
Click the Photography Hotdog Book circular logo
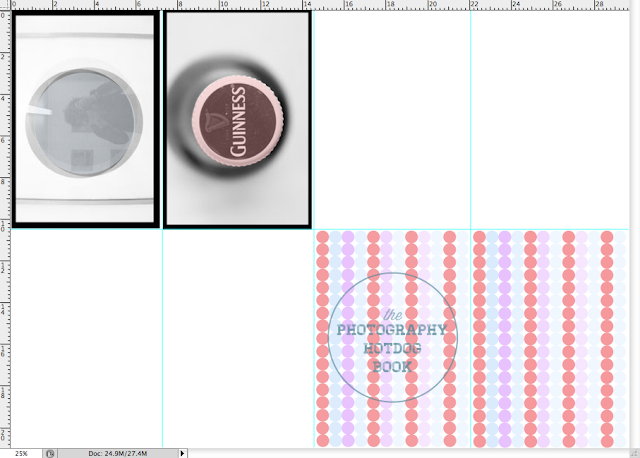(x=393, y=338)
